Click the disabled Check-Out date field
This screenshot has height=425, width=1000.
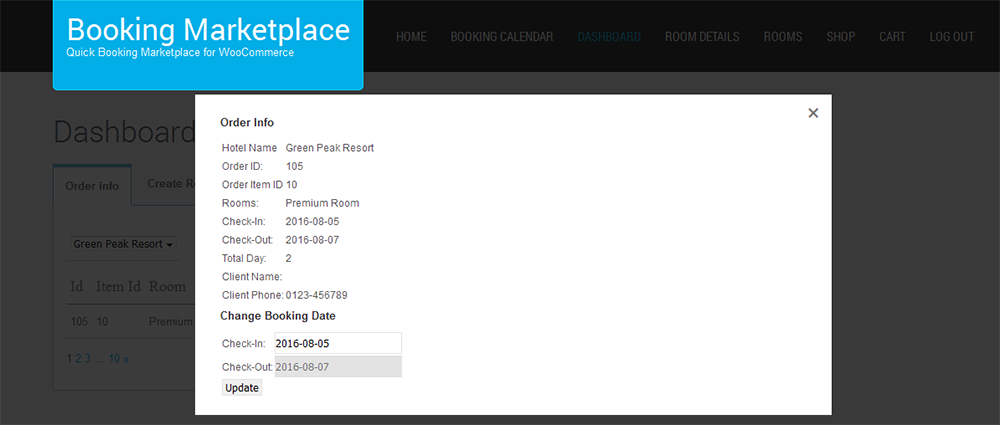[x=338, y=367]
